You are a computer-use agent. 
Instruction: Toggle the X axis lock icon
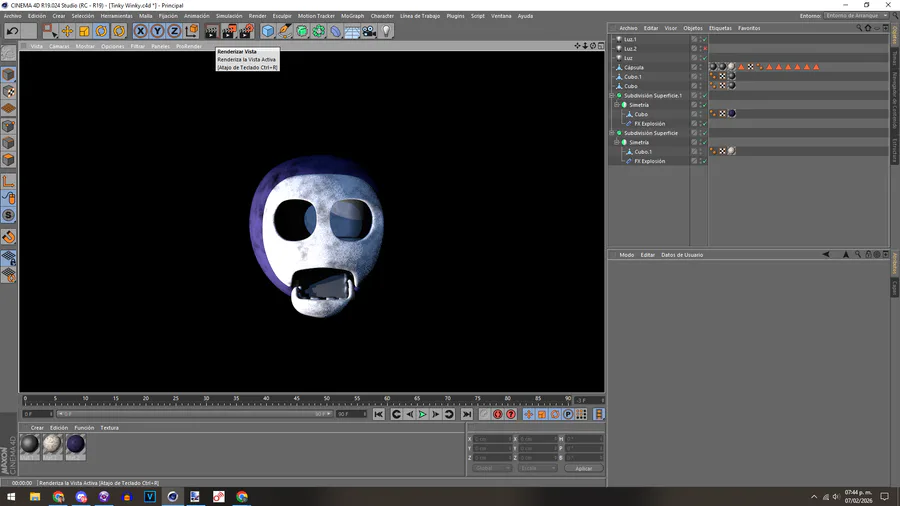point(140,31)
